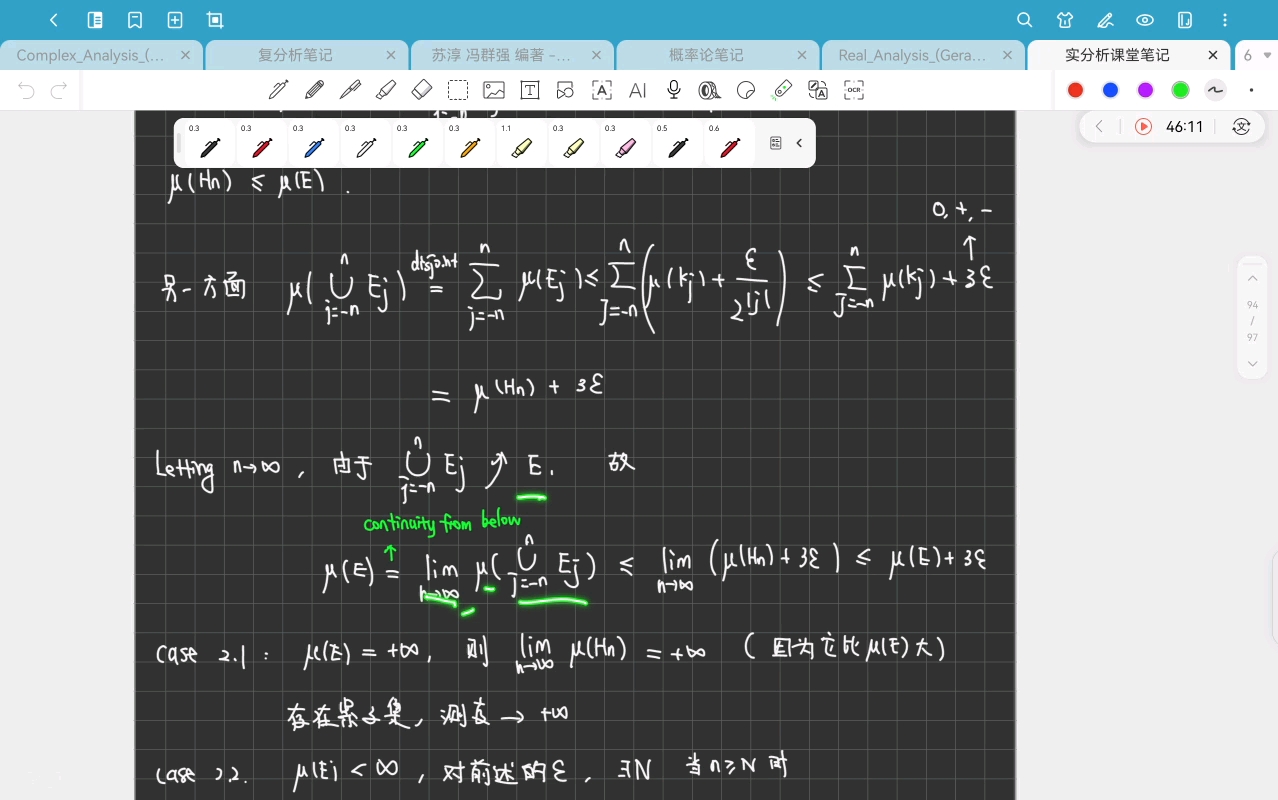This screenshot has width=1278, height=800.
Task: Choose the blue 0.3 pen preset
Action: click(314, 144)
